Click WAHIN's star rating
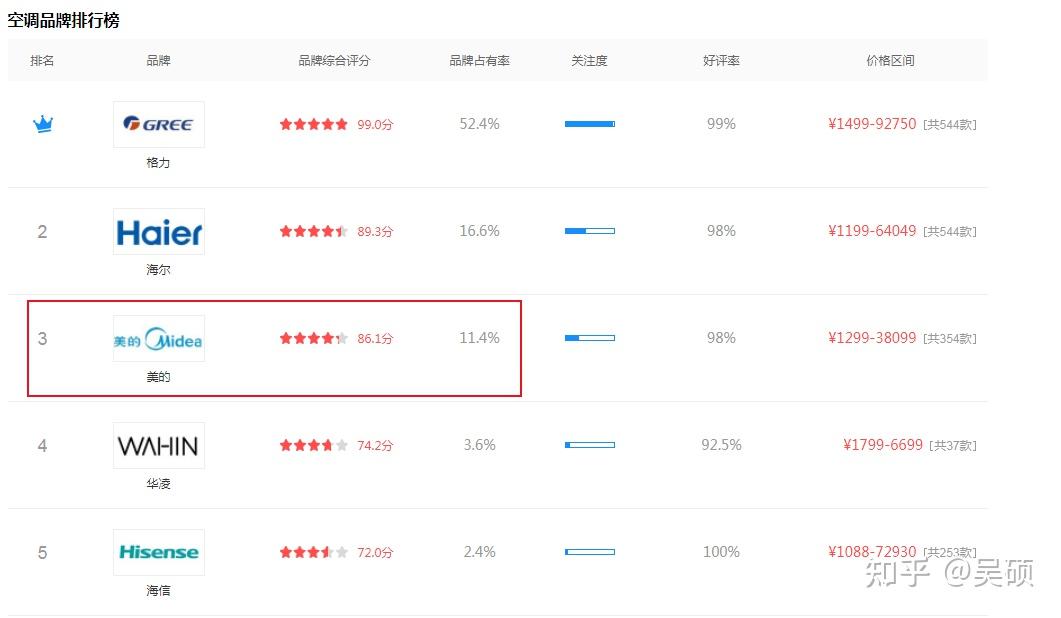This screenshot has width=1061, height=618. [314, 445]
